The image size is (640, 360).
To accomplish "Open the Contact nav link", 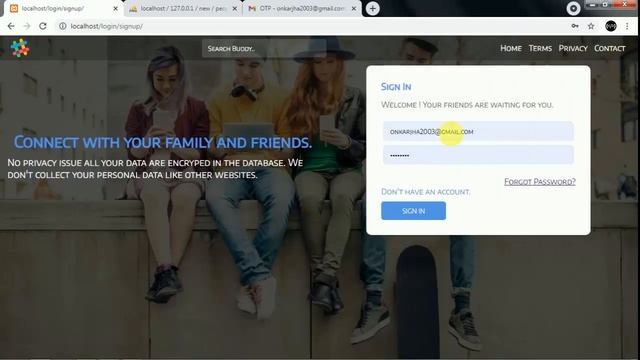I will coord(609,48).
